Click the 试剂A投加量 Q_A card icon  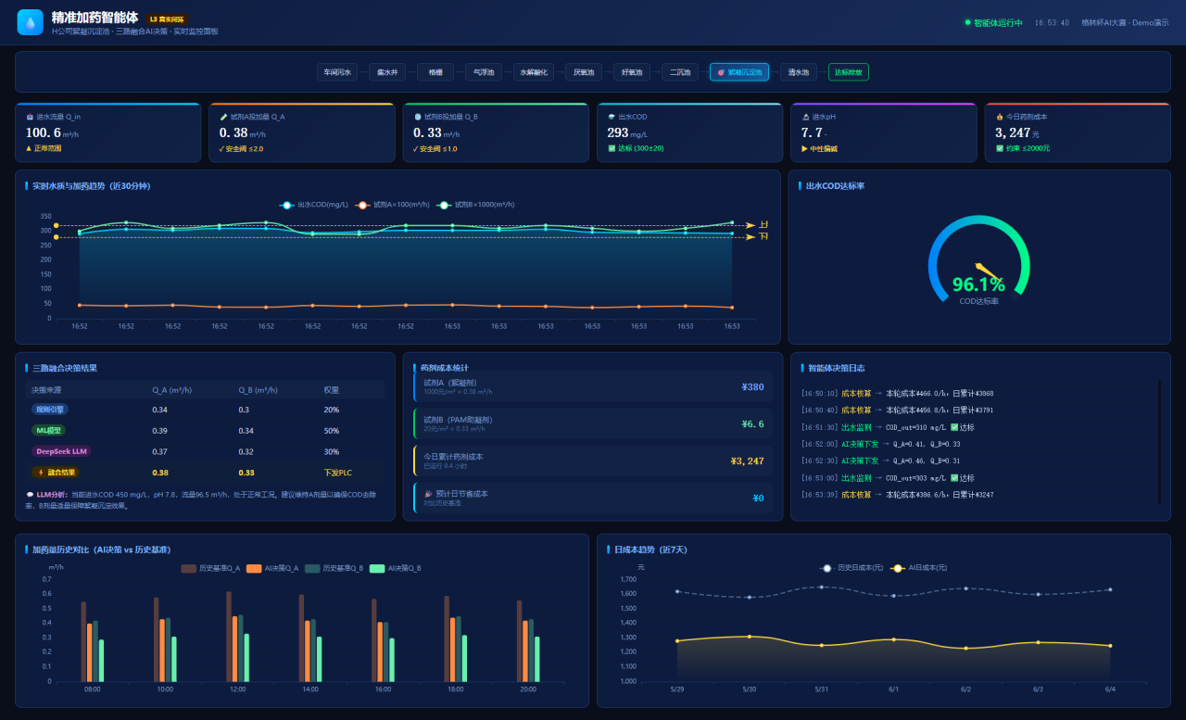223,117
